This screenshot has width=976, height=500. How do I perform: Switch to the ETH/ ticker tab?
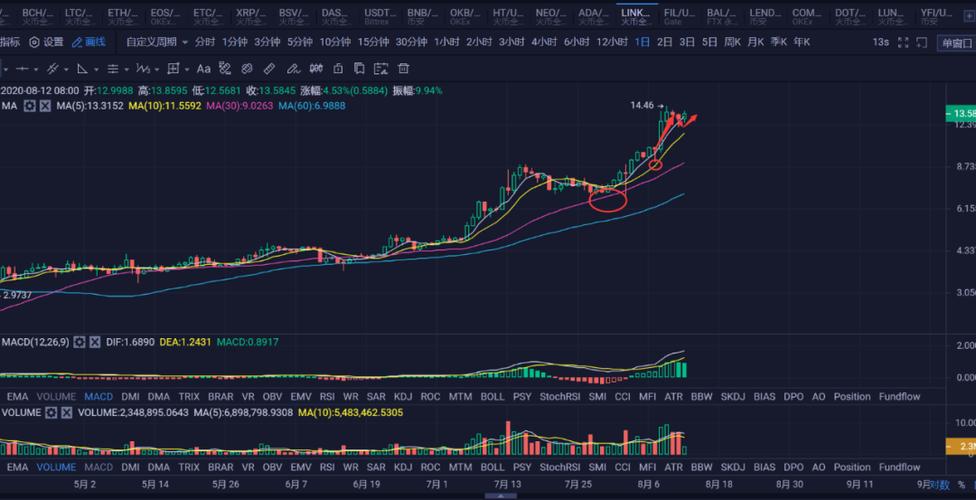coord(123,17)
